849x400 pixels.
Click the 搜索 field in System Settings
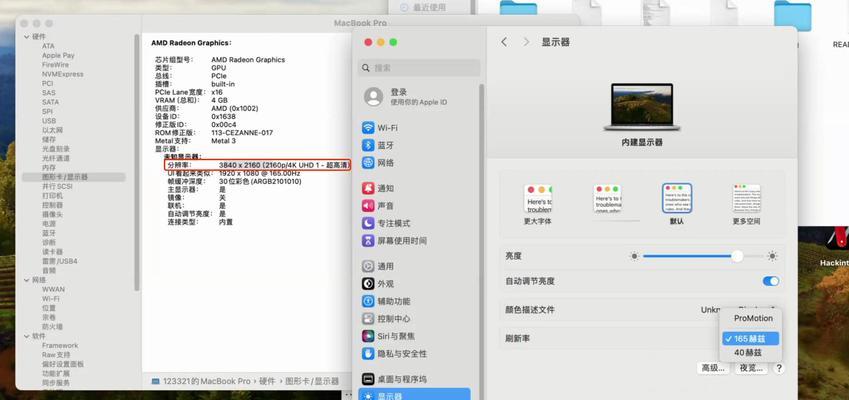click(x=419, y=68)
